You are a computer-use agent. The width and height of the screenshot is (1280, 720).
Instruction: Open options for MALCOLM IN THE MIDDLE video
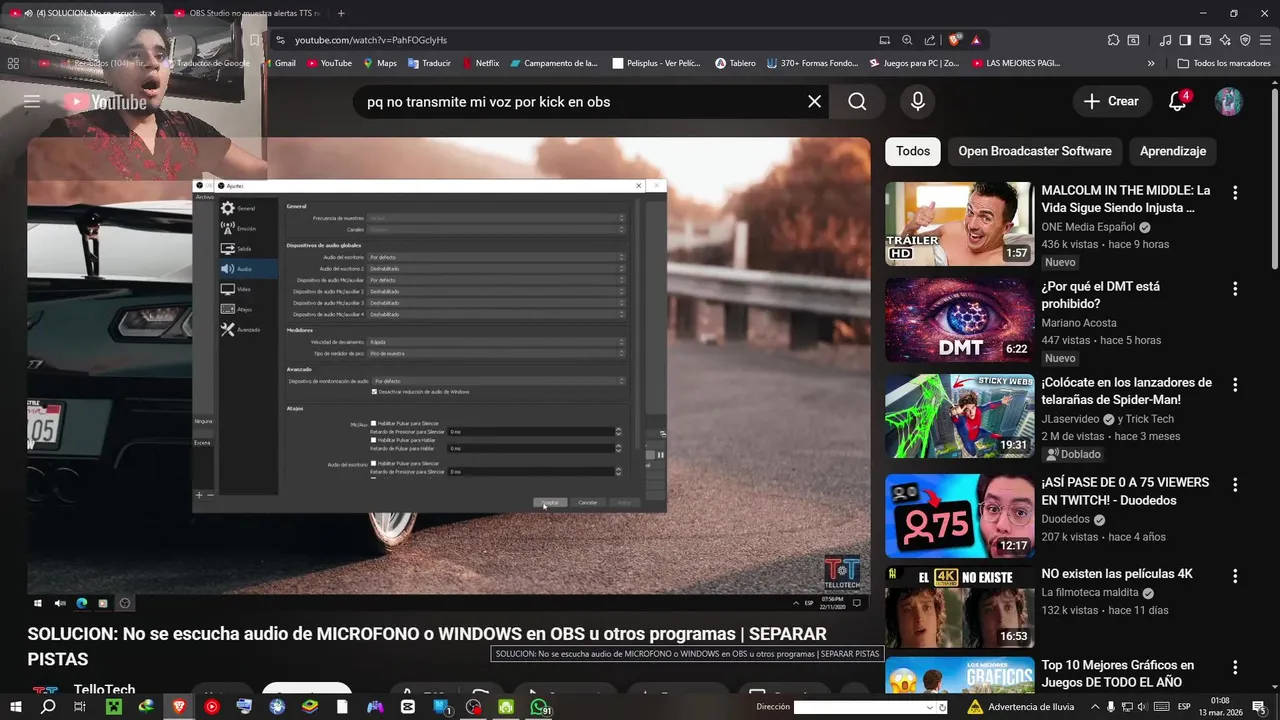(x=1235, y=193)
